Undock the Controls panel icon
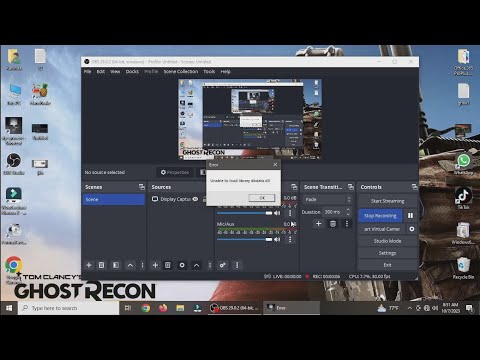Viewport: 480px width, 360px height. 414,187
